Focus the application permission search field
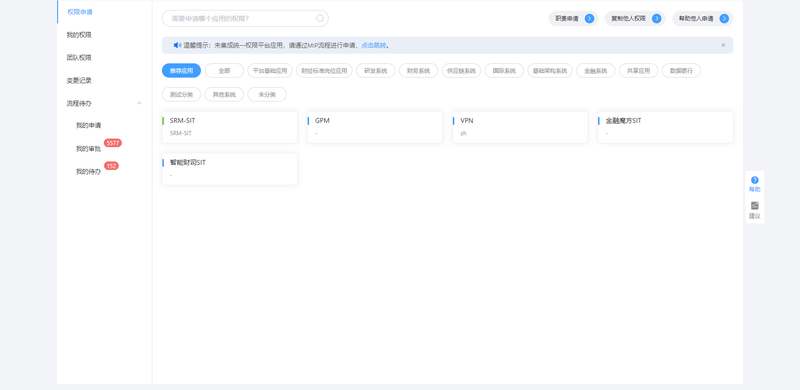Image resolution: width=800 pixels, height=390 pixels. [245, 18]
